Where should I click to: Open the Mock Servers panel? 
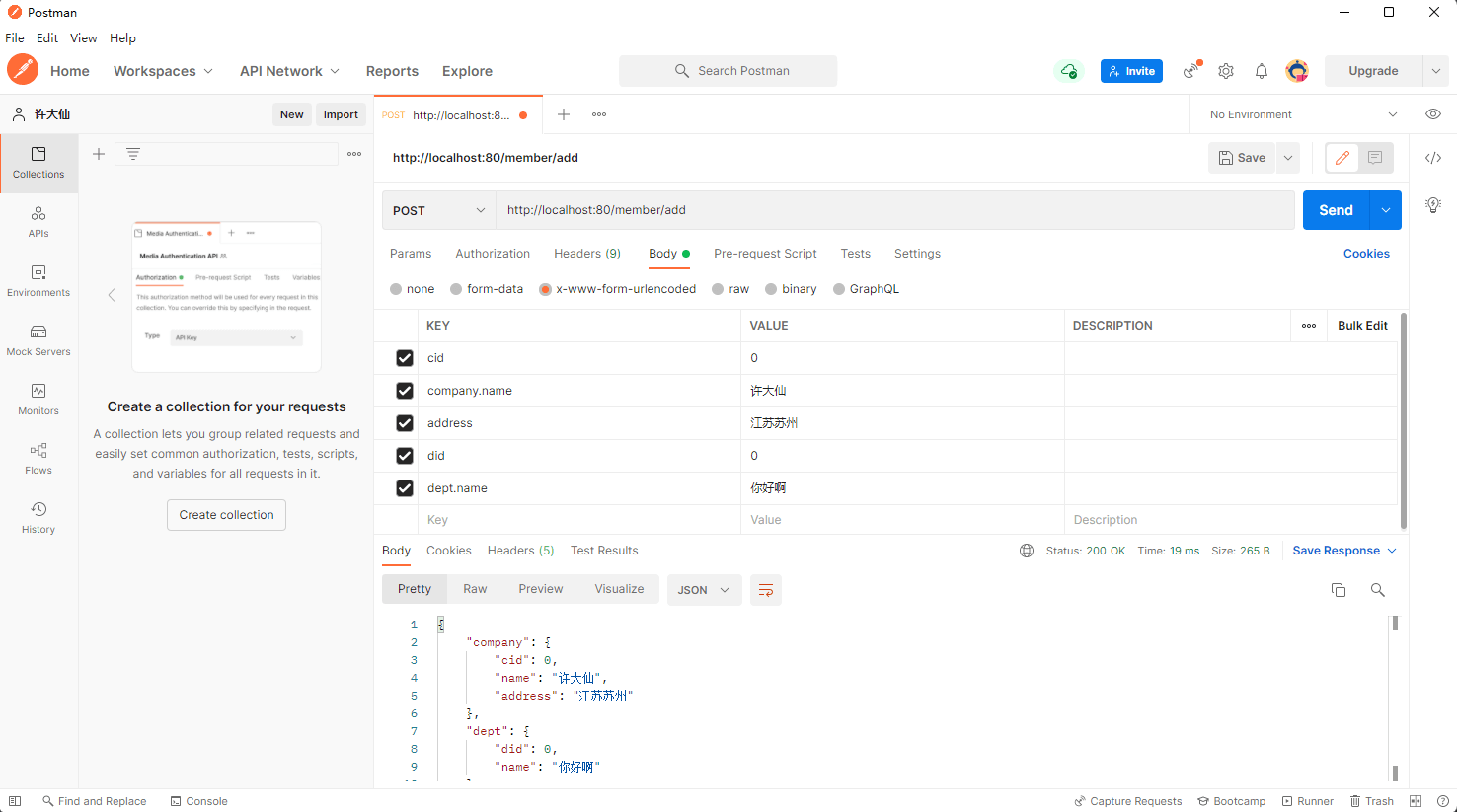[38, 340]
